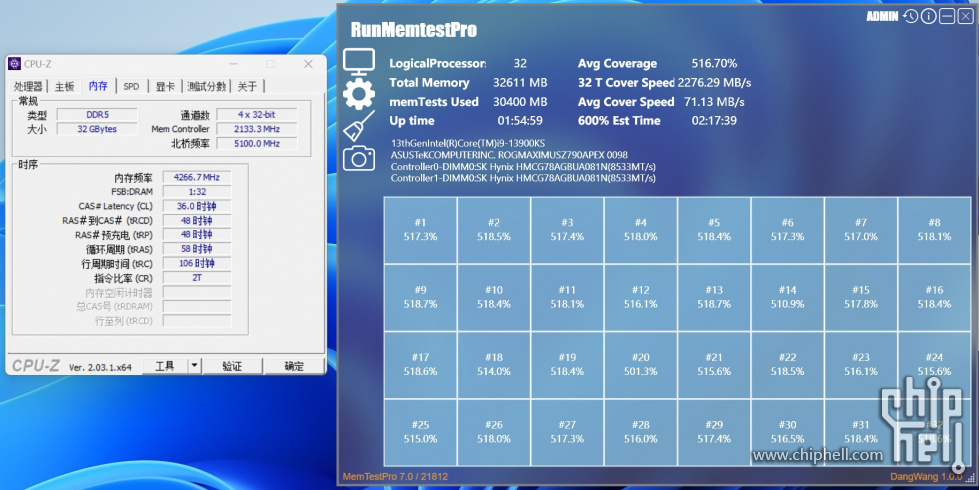979x490 pixels.
Task: Click the 验证 button in CPU-Z
Action: [x=232, y=366]
